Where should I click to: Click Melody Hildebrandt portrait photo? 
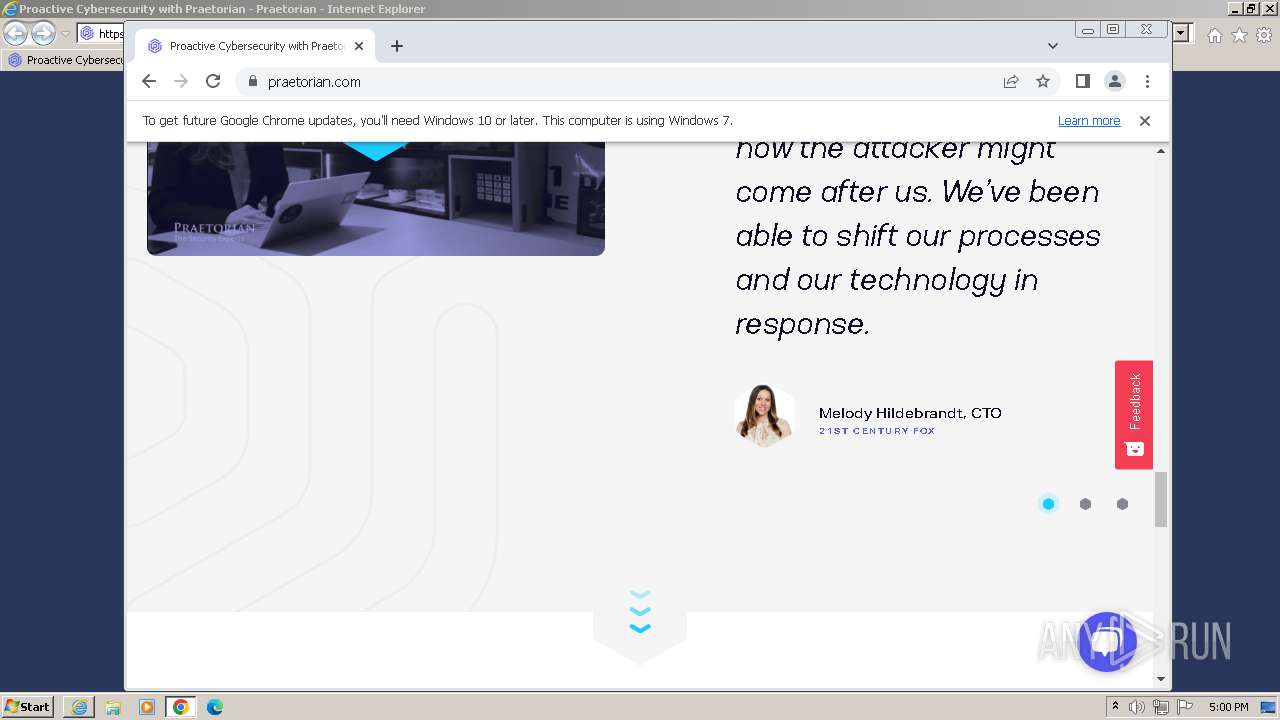pos(764,414)
